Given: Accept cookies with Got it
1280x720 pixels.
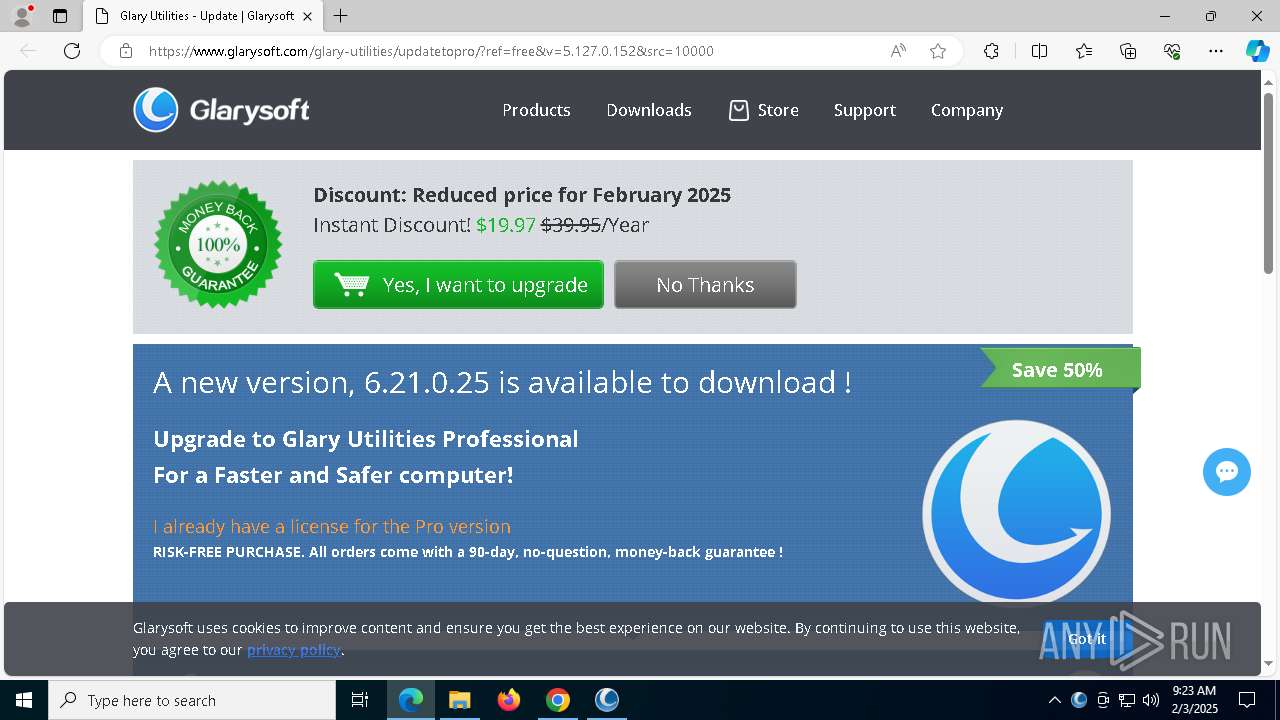Looking at the screenshot, I should [x=1087, y=639].
